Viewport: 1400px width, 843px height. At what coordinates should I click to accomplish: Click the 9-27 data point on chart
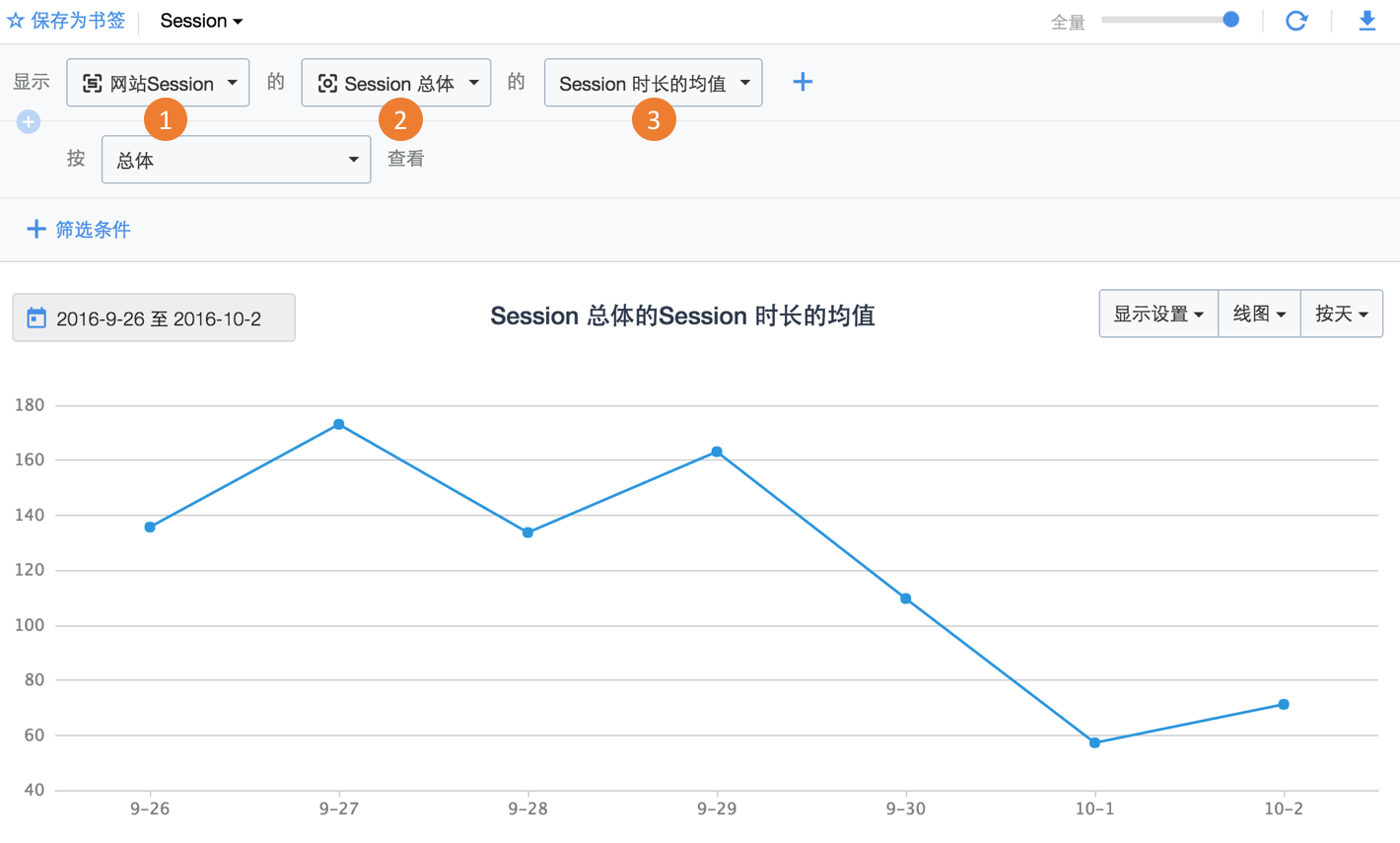(x=339, y=425)
